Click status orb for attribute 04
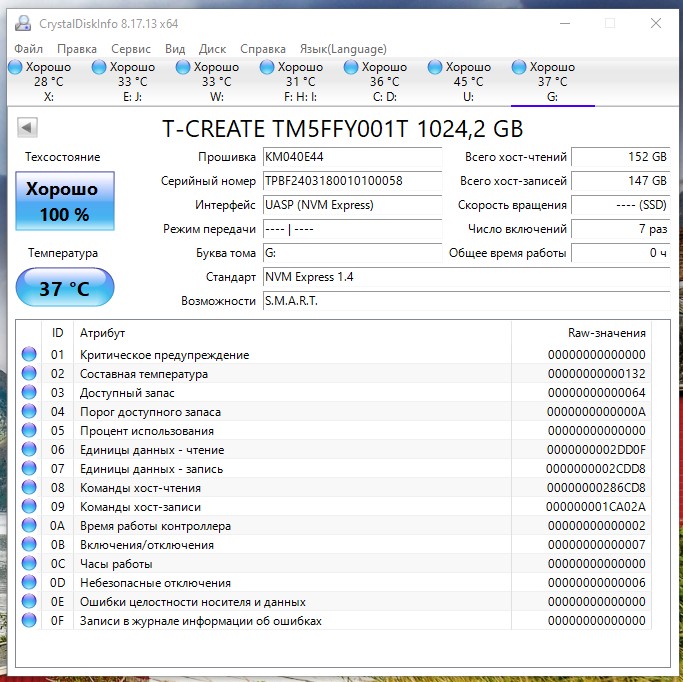This screenshot has height=682, width=683. tap(29, 411)
